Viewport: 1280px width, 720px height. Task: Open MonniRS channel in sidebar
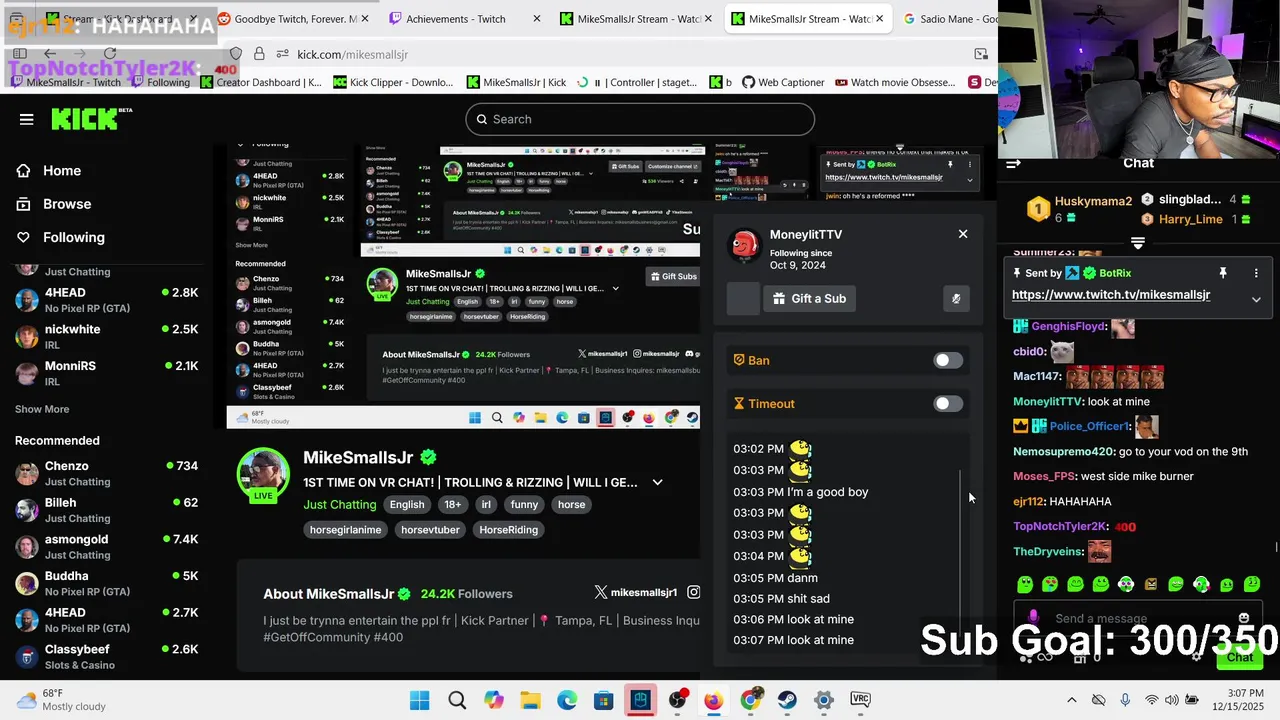[107, 373]
